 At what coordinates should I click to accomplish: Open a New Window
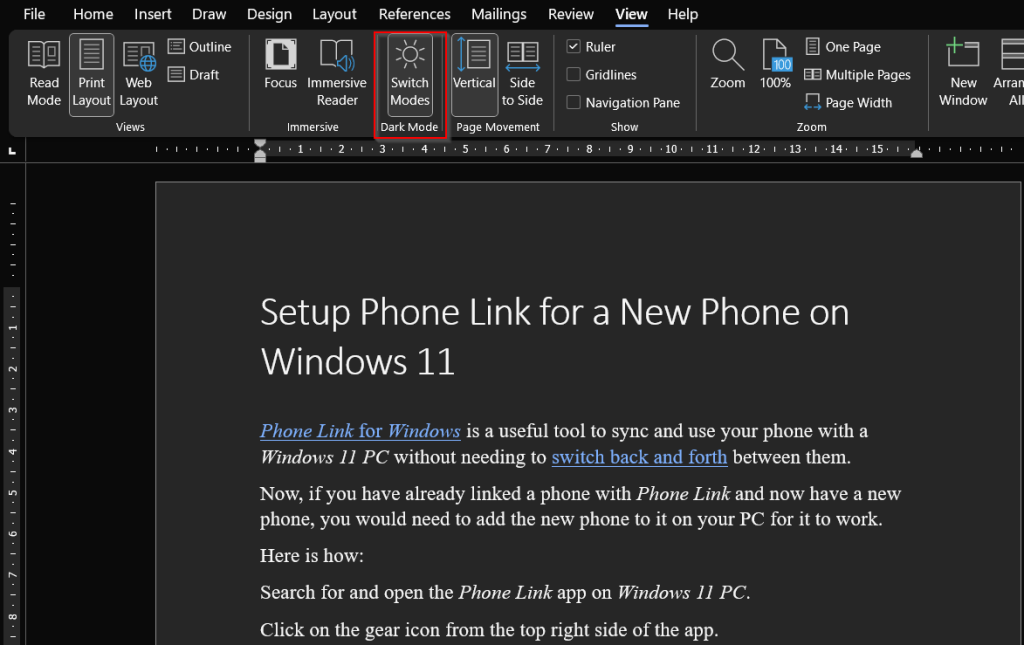point(963,74)
